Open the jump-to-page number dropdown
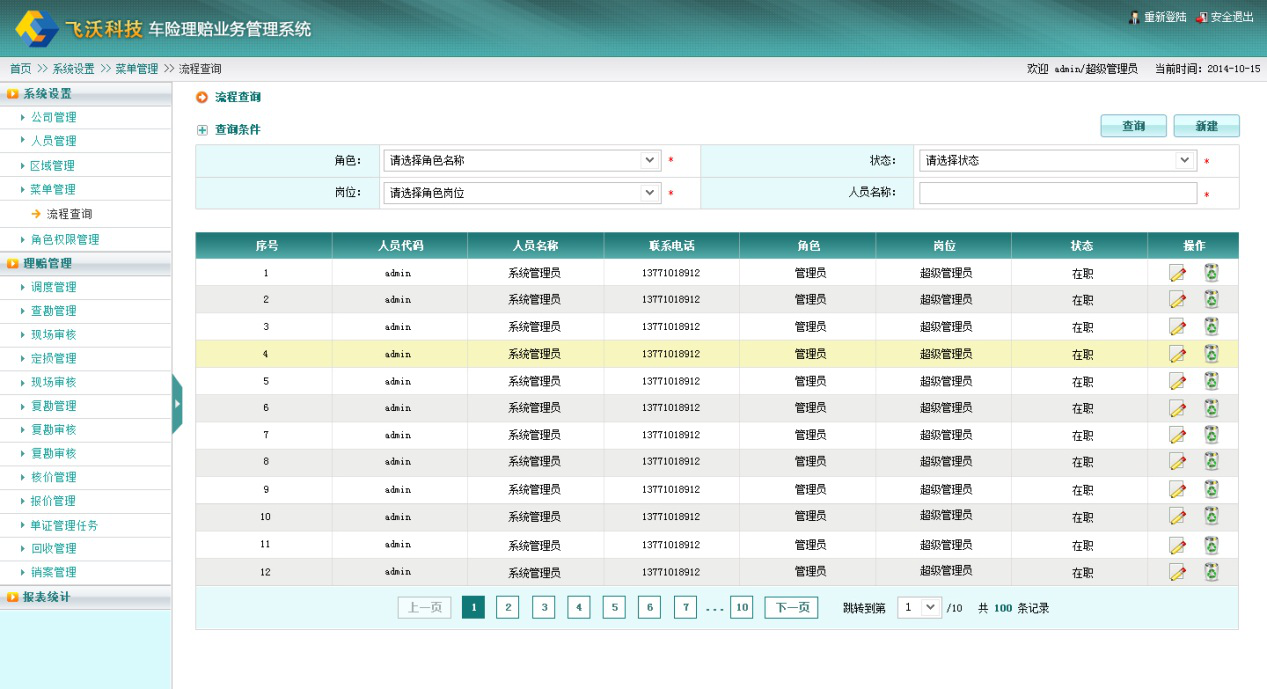1267x689 pixels. pyautogui.click(x=919, y=607)
